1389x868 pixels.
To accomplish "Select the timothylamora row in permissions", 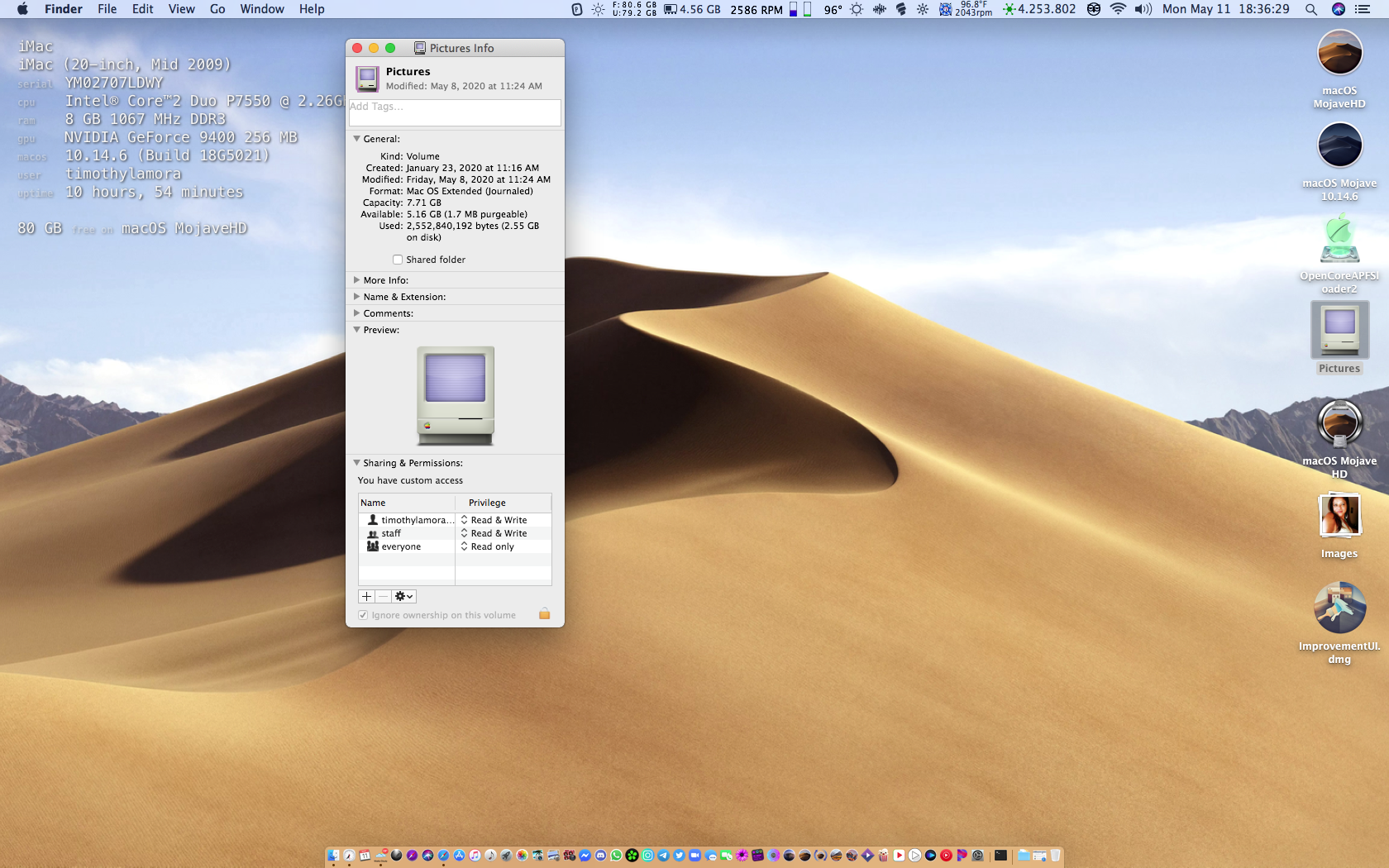I will pyautogui.click(x=455, y=520).
